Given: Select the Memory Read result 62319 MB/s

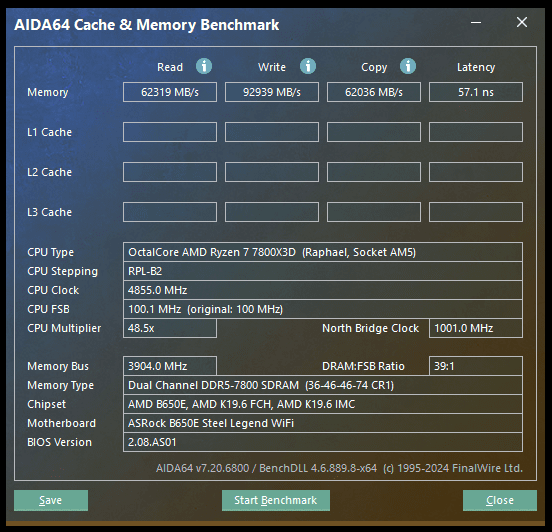Looking at the screenshot, I should tap(170, 92).
